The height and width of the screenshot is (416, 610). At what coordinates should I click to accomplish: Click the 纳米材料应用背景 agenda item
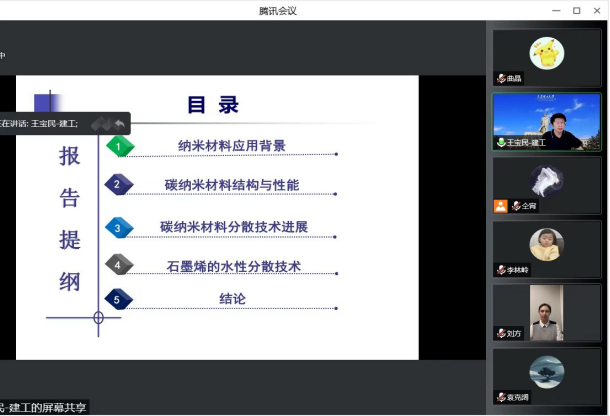(232, 146)
